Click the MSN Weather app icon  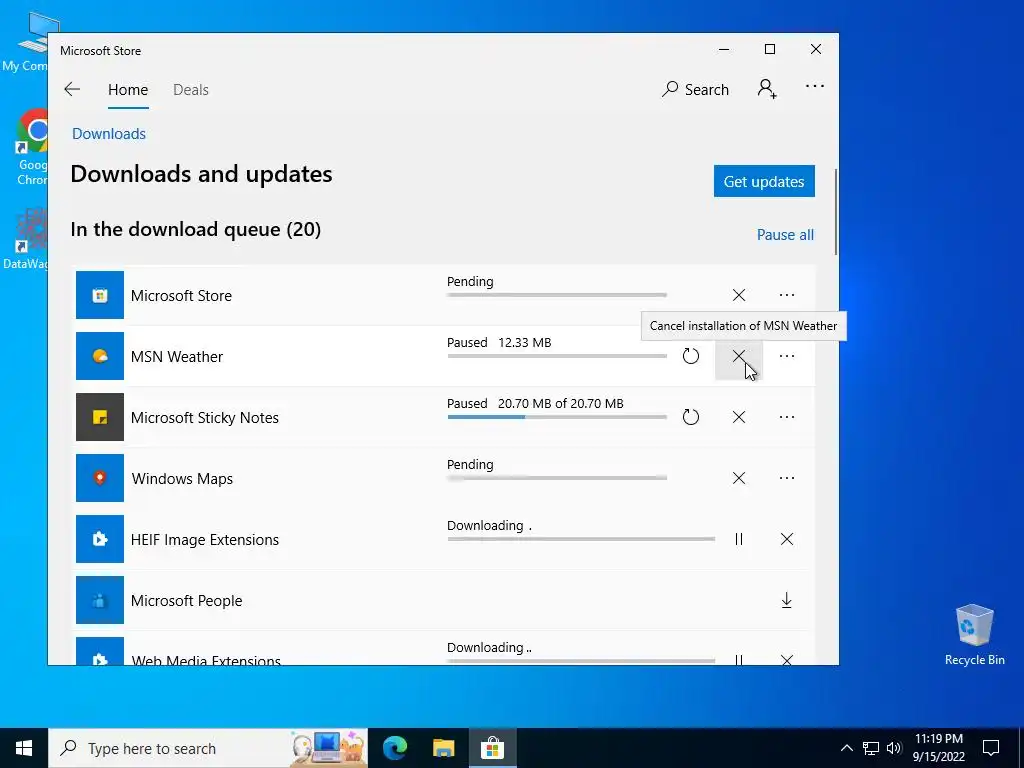[100, 356]
